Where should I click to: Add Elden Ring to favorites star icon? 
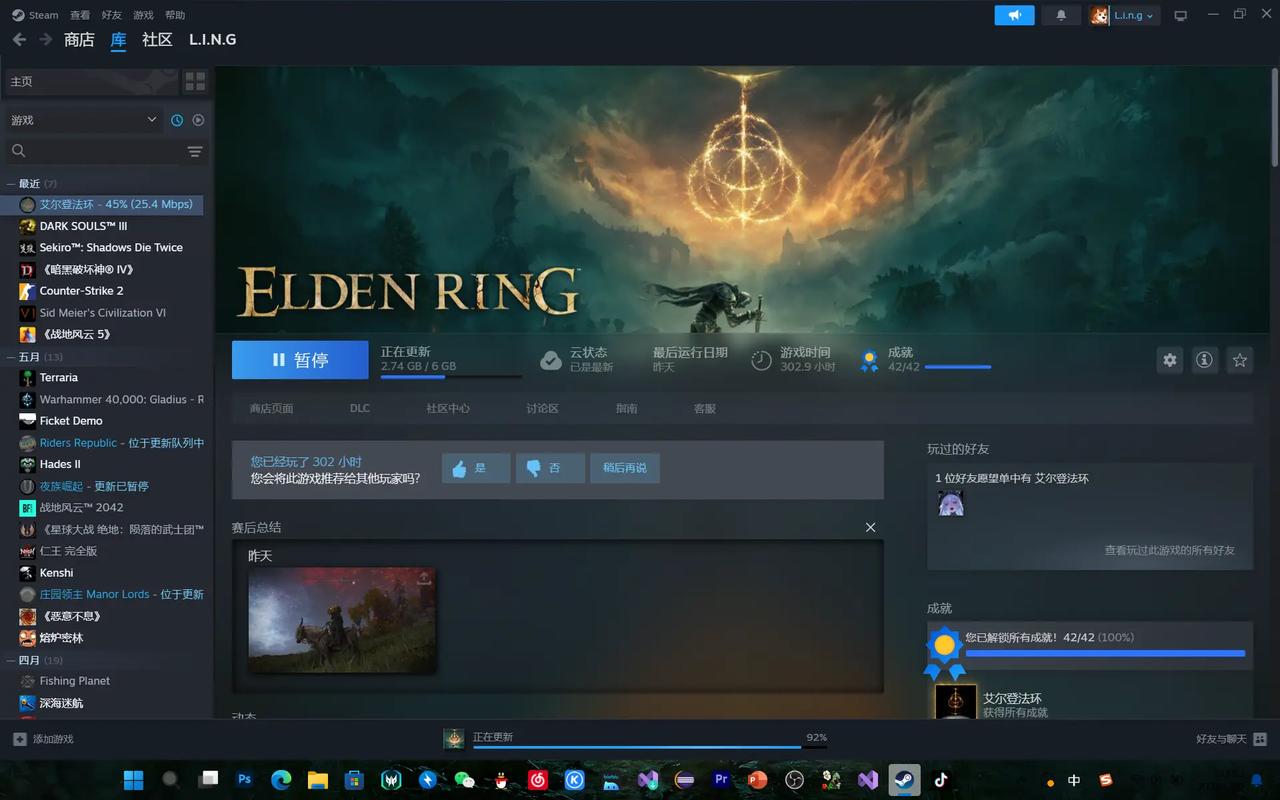click(1240, 360)
